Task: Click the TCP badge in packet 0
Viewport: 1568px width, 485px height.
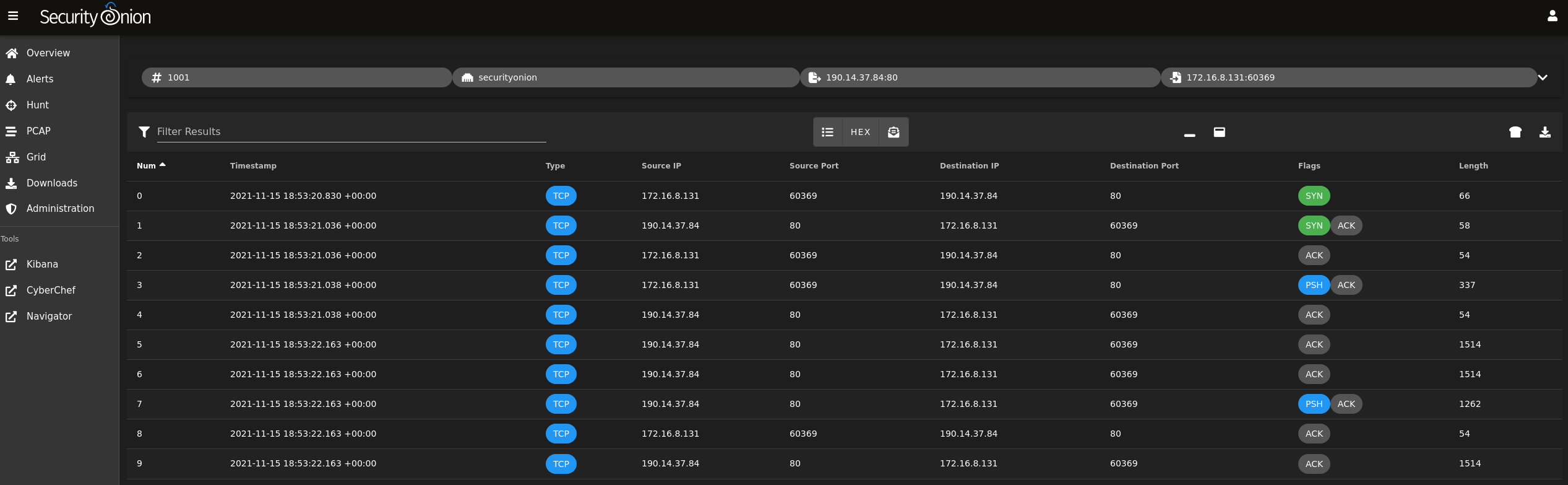Action: point(561,196)
